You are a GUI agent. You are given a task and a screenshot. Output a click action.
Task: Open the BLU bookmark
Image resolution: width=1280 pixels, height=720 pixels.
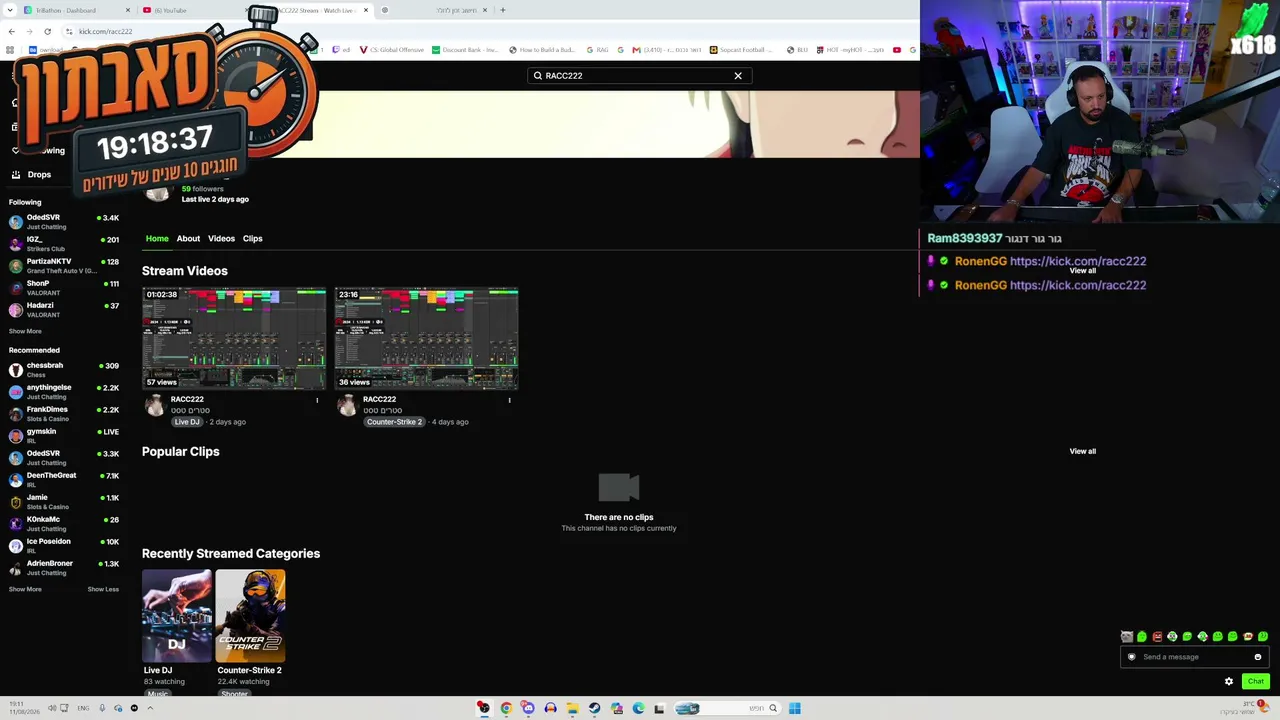click(797, 49)
